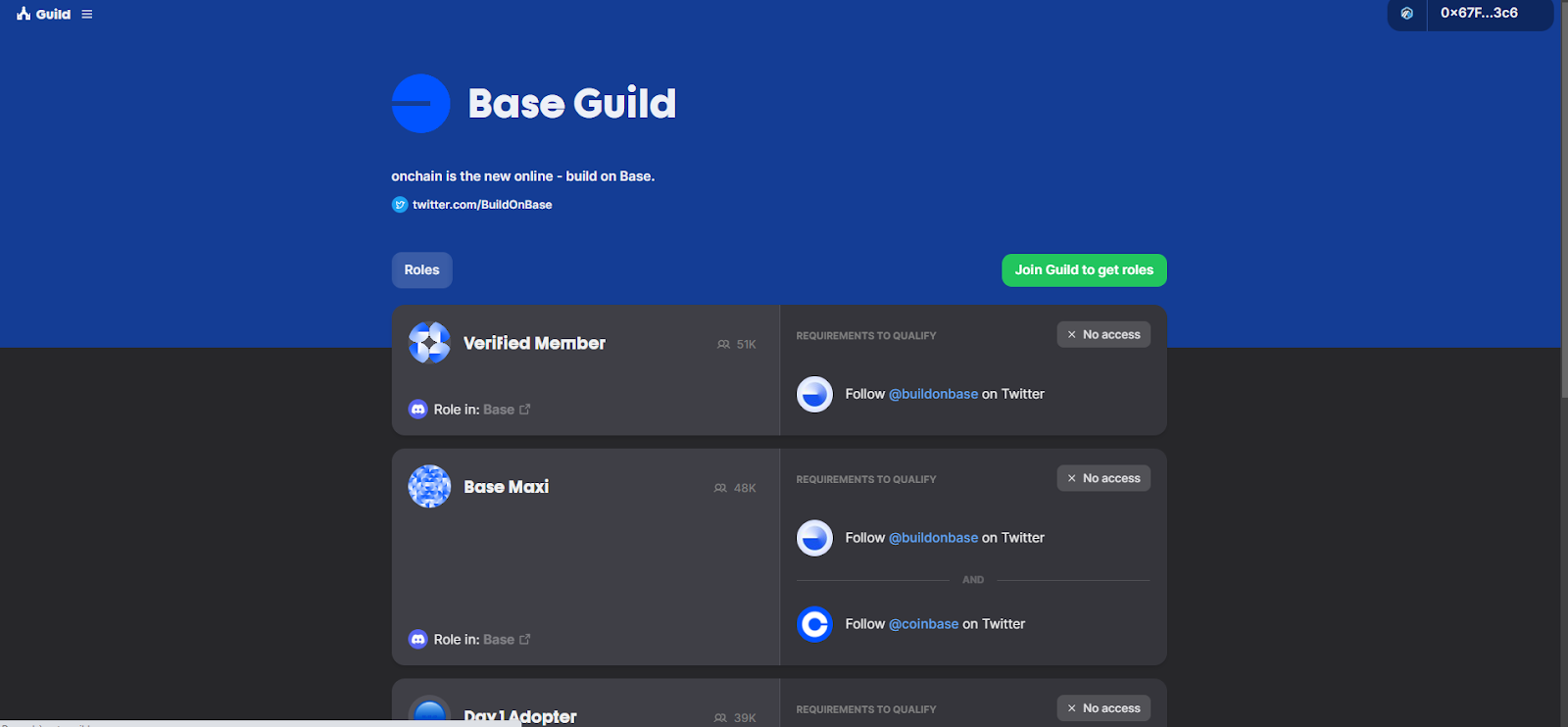The height and width of the screenshot is (727, 1568).
Task: Click buildonbase avatar in Verified Member requirements
Action: tap(814, 394)
